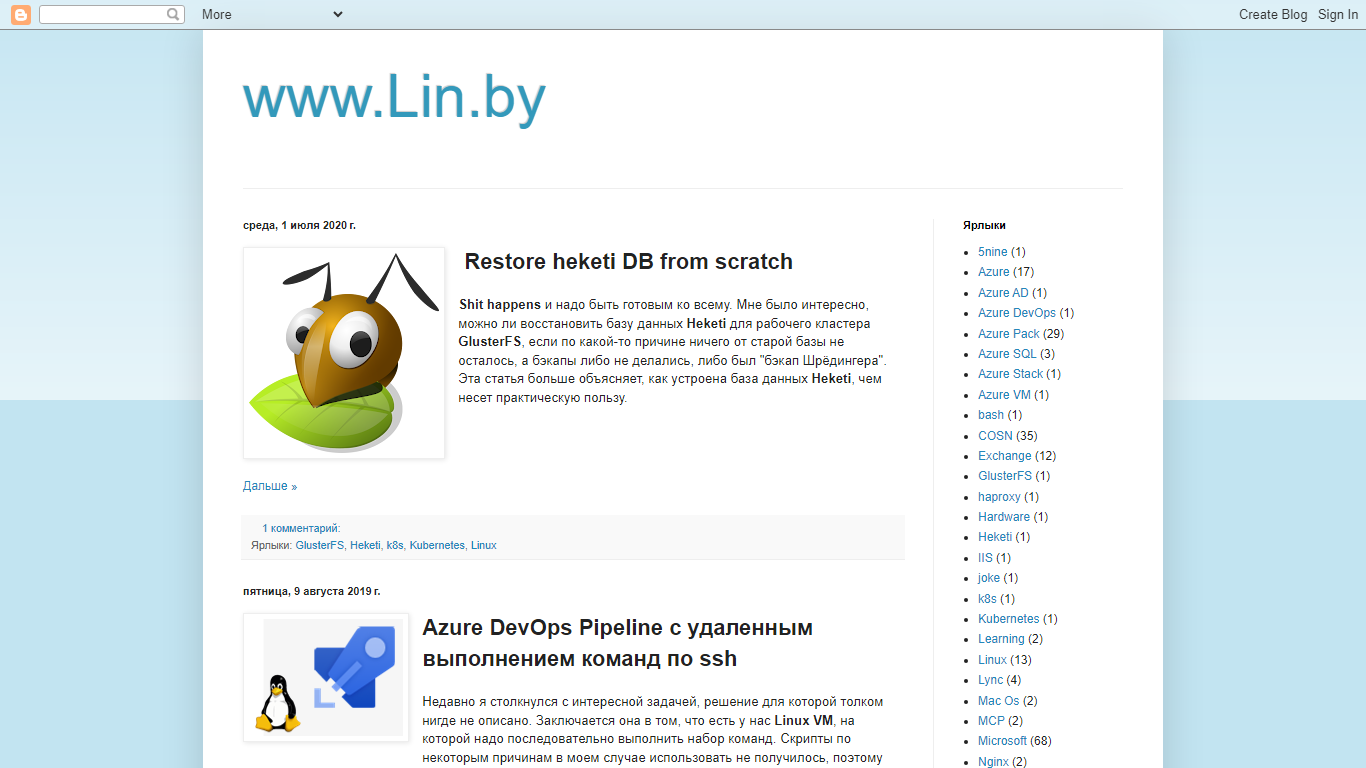
Task: Open the Linux label with 13 posts
Action: (992, 660)
